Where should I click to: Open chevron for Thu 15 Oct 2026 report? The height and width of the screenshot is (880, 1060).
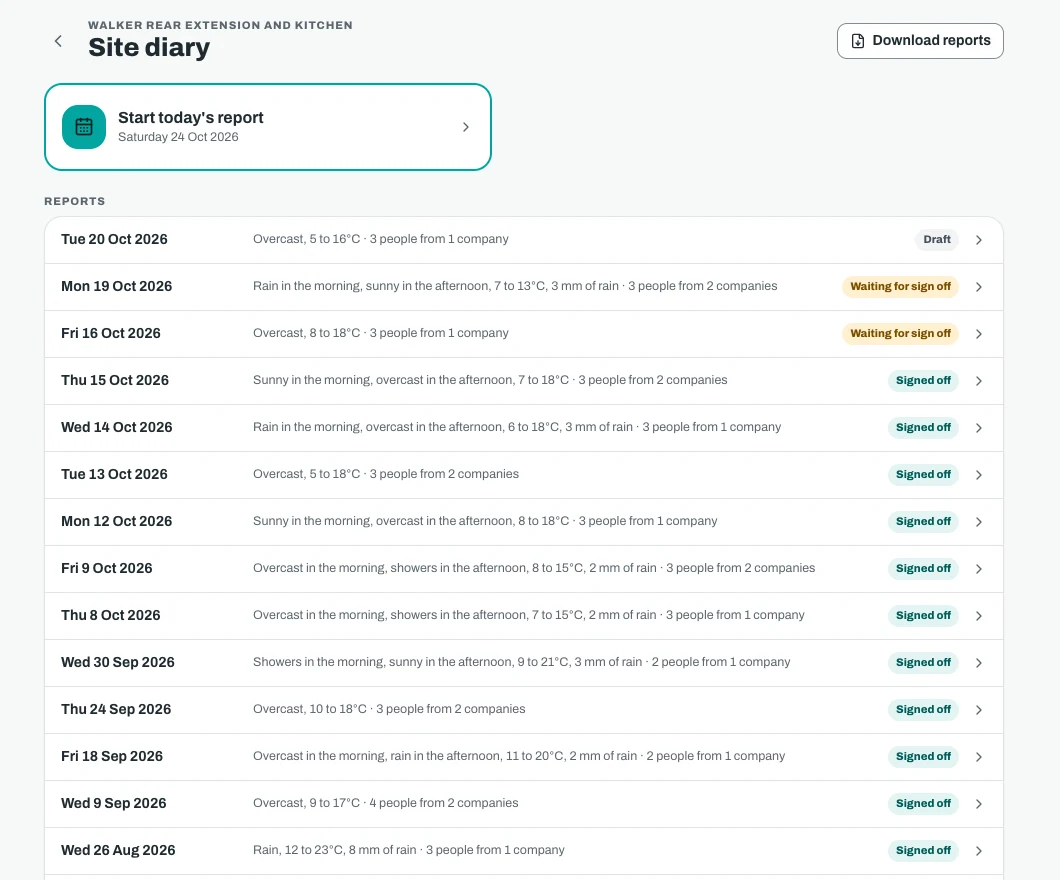pyautogui.click(x=979, y=381)
